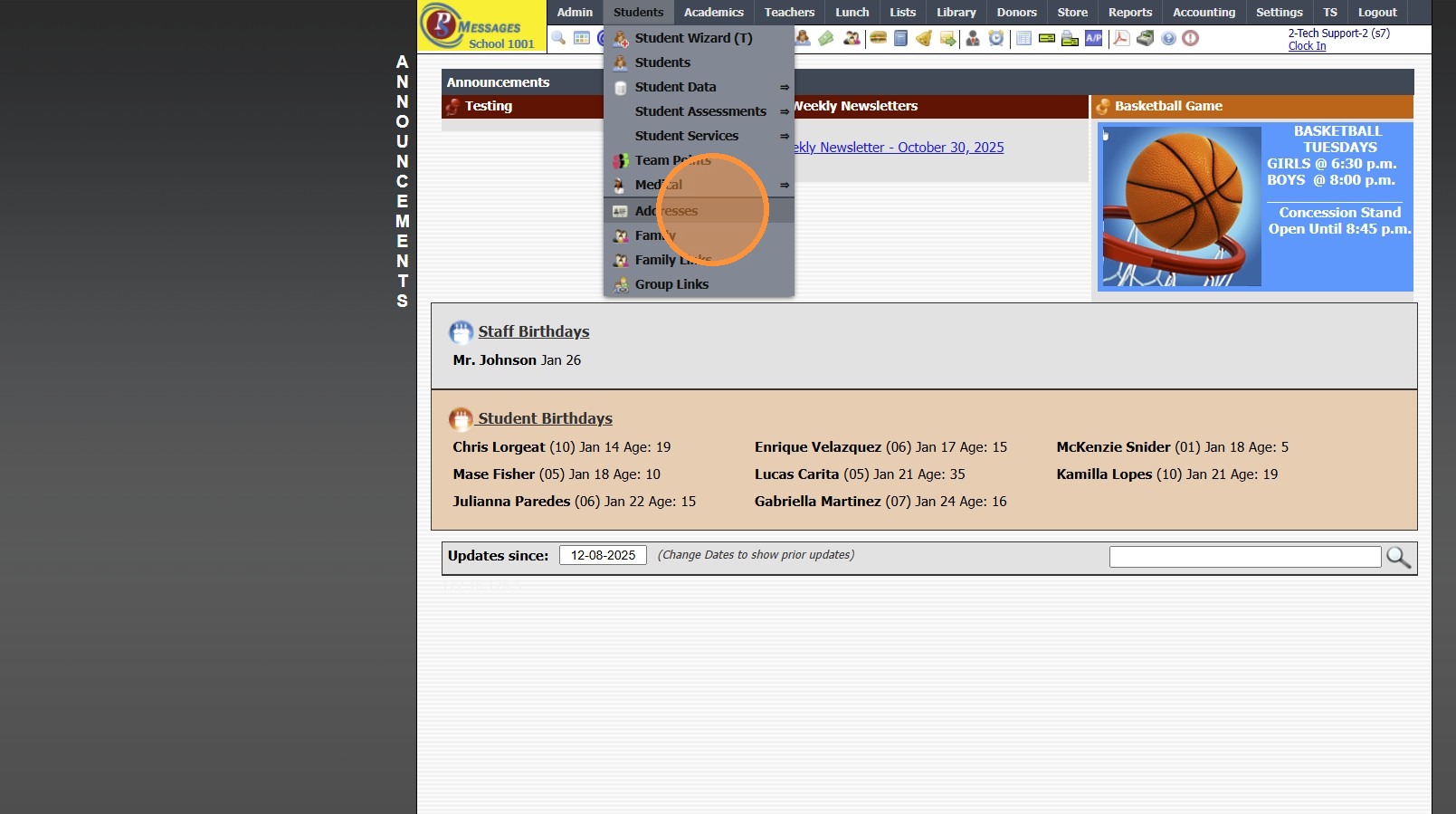Viewport: 1456px width, 814px height.
Task: Open the spreadsheet table toolbar icon
Action: click(1023, 38)
